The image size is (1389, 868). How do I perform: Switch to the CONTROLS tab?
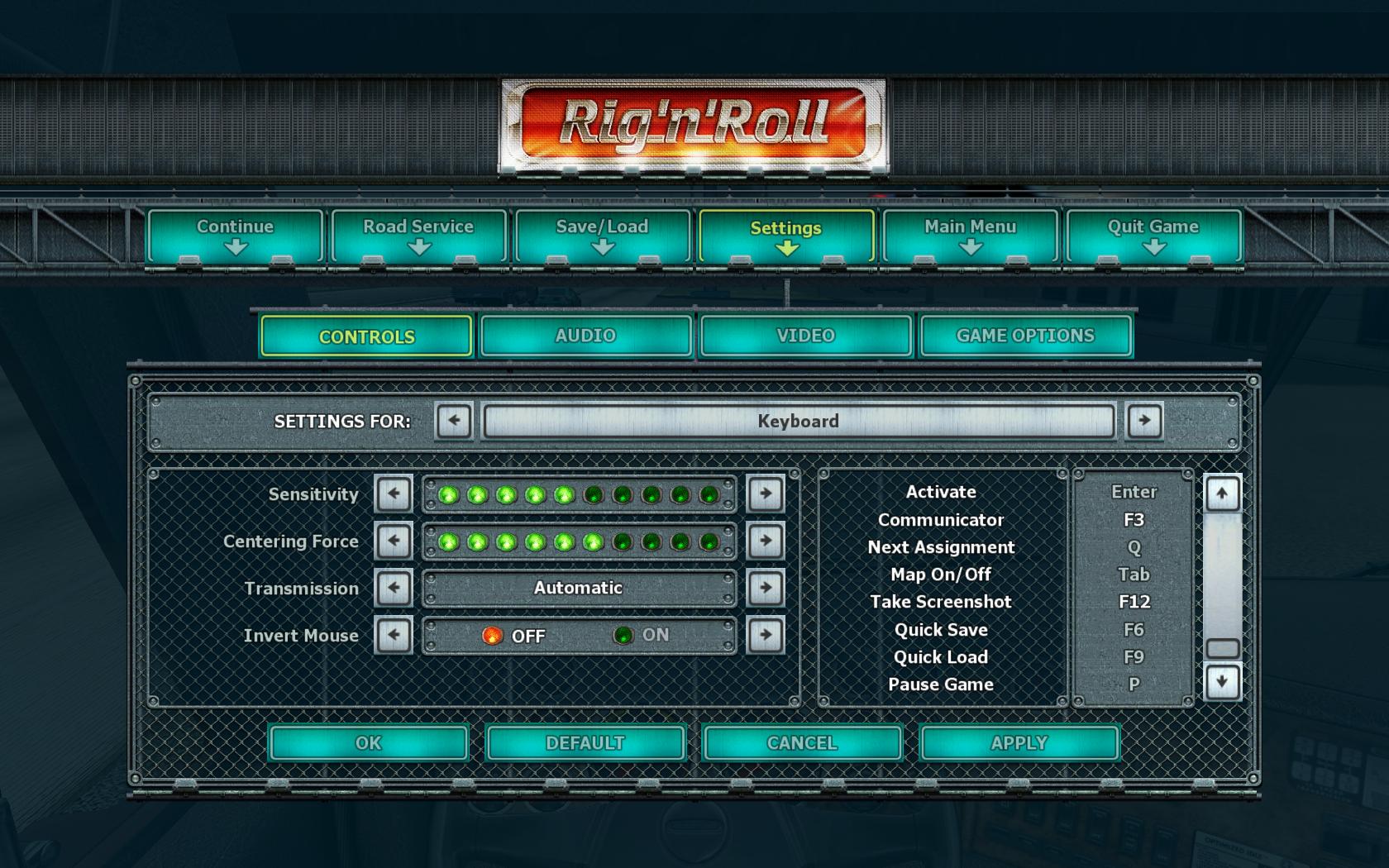coord(366,336)
